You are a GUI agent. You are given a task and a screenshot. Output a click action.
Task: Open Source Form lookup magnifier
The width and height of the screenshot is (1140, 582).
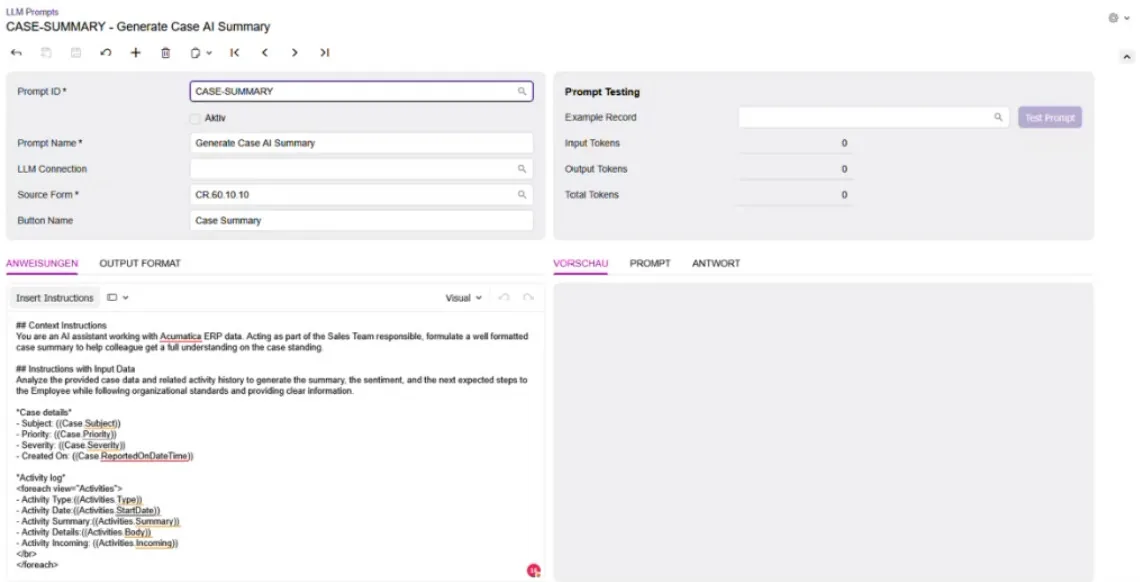522,195
